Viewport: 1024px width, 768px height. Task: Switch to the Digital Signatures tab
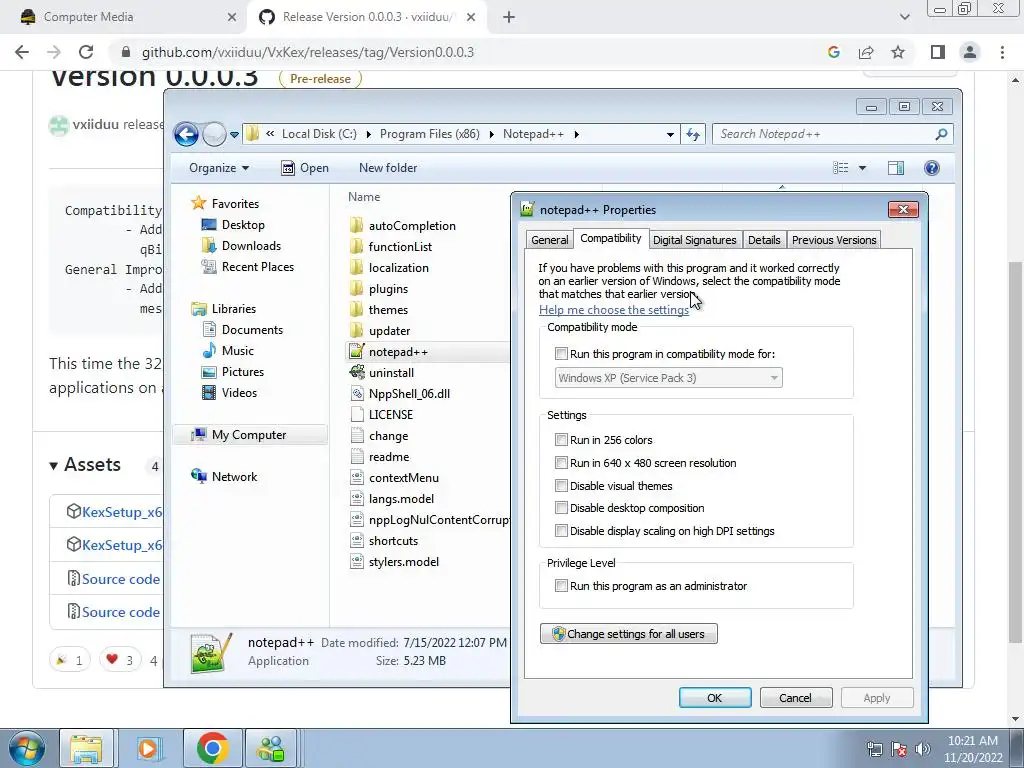[694, 240]
